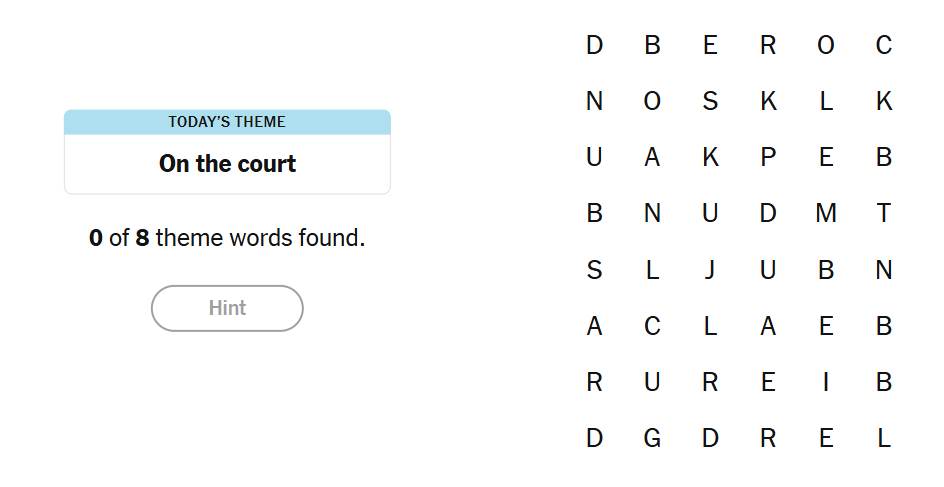Select the S beginning the row containing J
Image resolution: width=944 pixels, height=487 pixels.
pyautogui.click(x=594, y=270)
